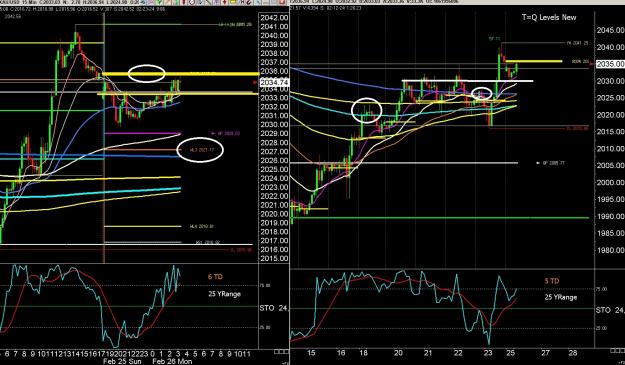
Task: Click 1990.00 on the right price axis
Action: coord(611,216)
